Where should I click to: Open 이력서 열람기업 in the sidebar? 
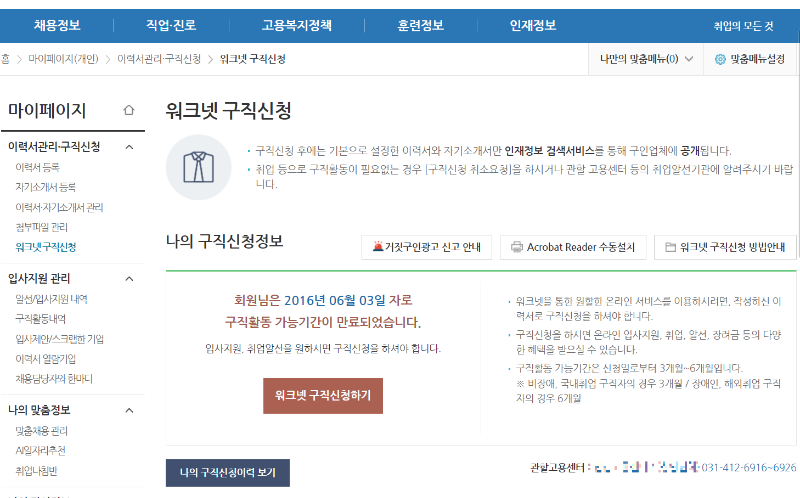[45, 359]
